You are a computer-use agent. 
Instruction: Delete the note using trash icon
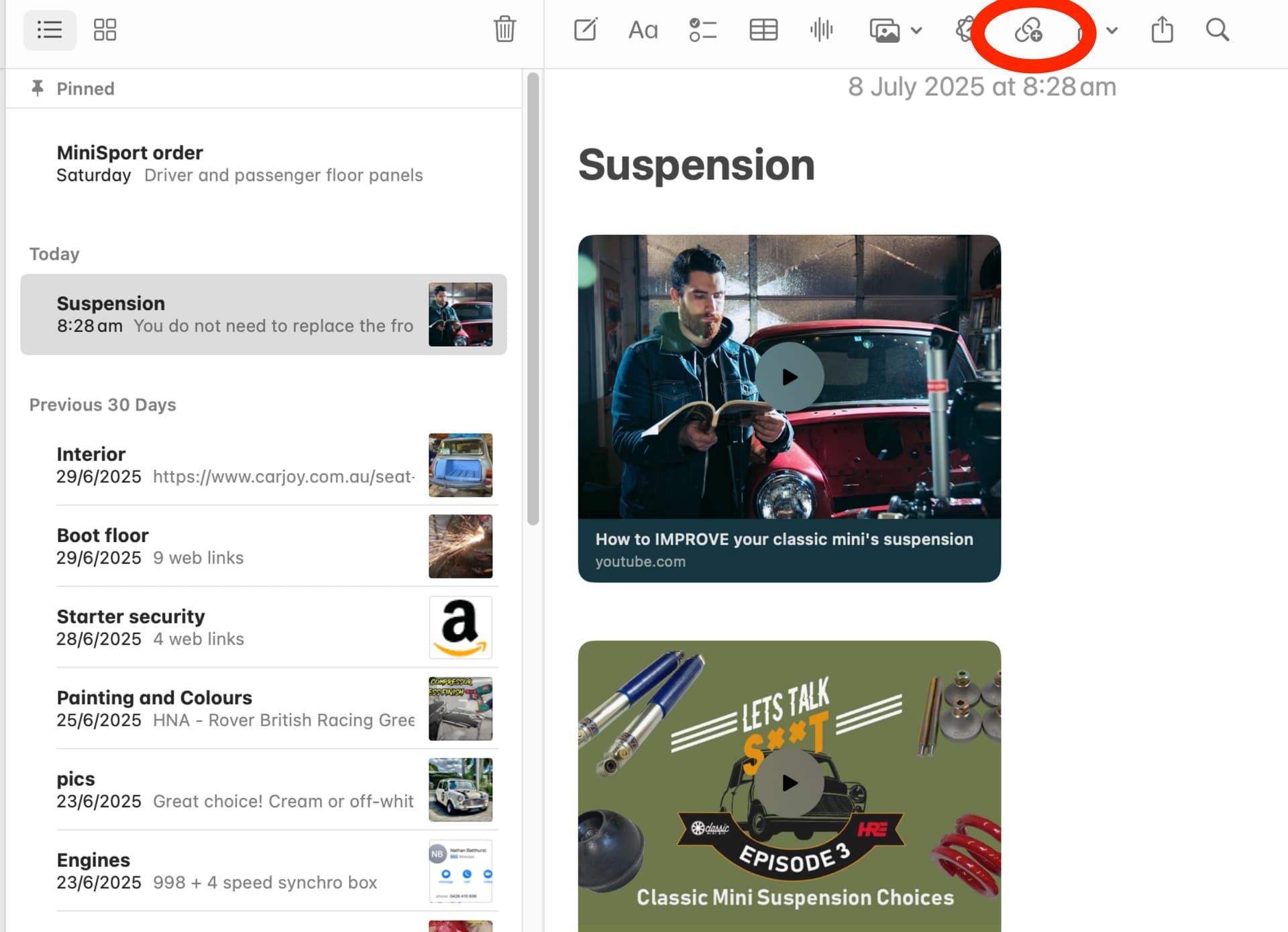coord(504,30)
